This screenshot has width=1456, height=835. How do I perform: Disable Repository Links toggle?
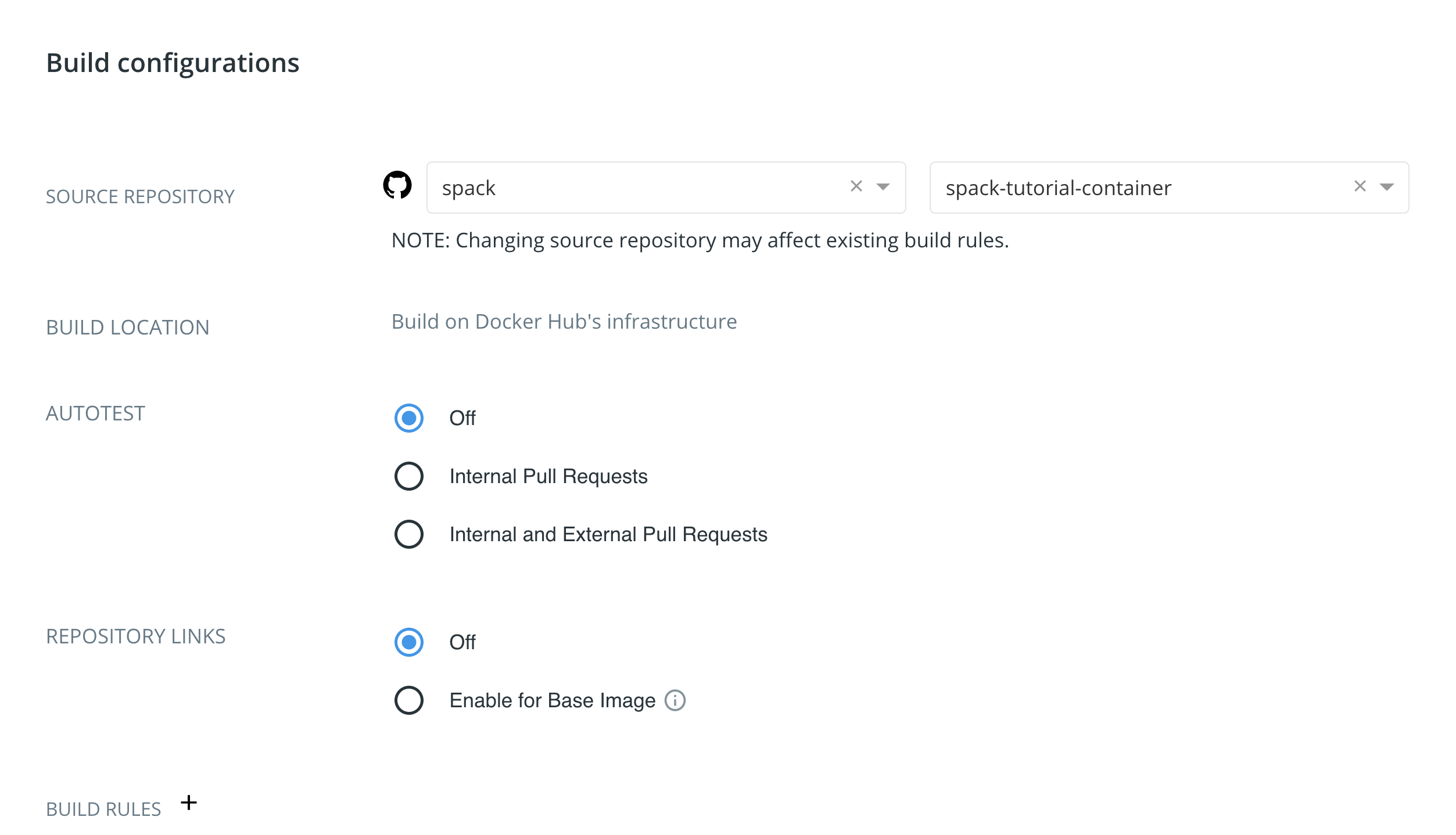pos(408,641)
